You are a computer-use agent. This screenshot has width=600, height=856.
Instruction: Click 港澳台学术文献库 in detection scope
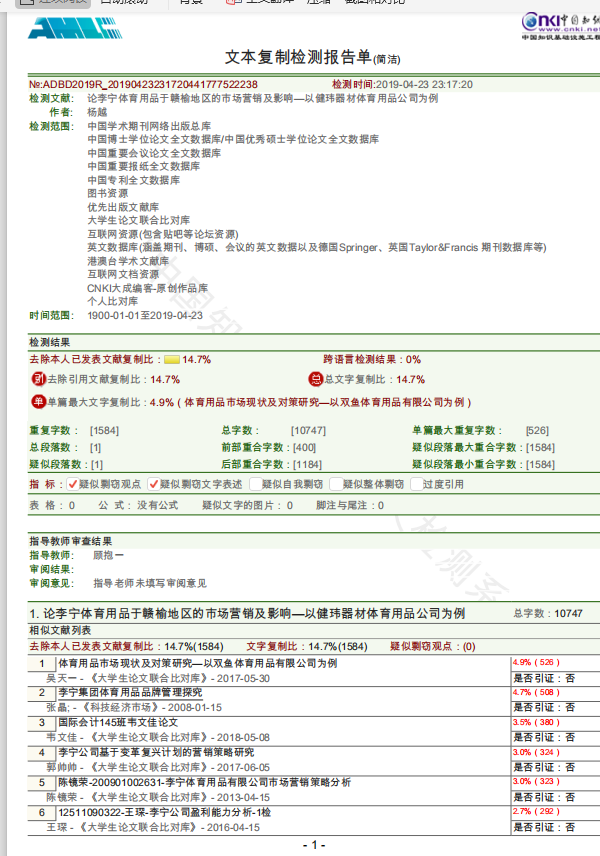[x=128, y=261]
